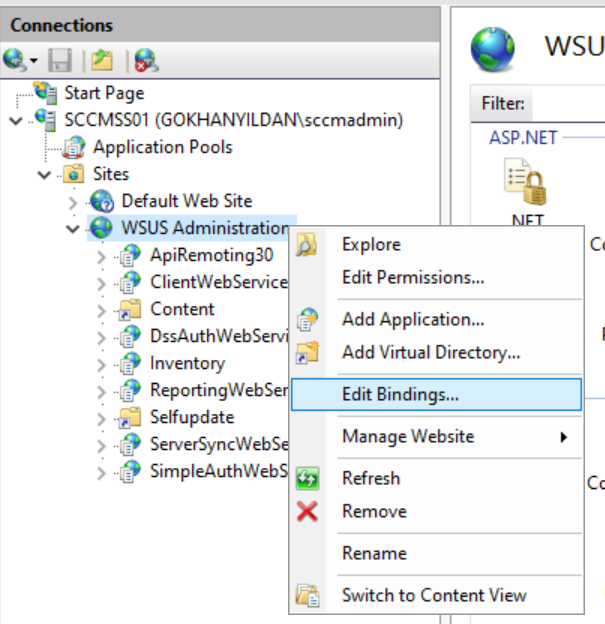Screen dimensions: 605x624
Task: Click the Default Web Site globe icon
Action: click(x=102, y=201)
